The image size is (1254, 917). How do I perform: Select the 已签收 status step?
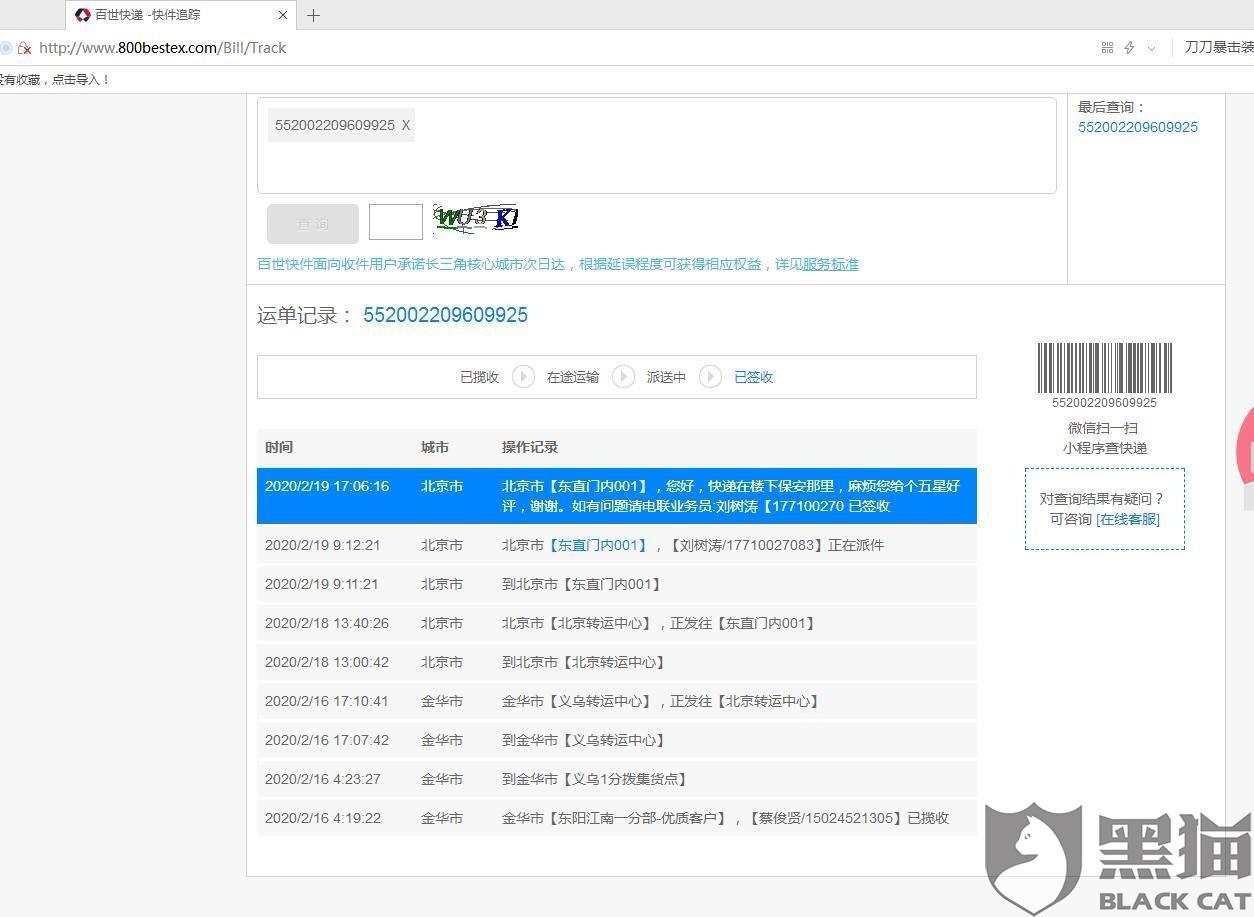point(754,377)
